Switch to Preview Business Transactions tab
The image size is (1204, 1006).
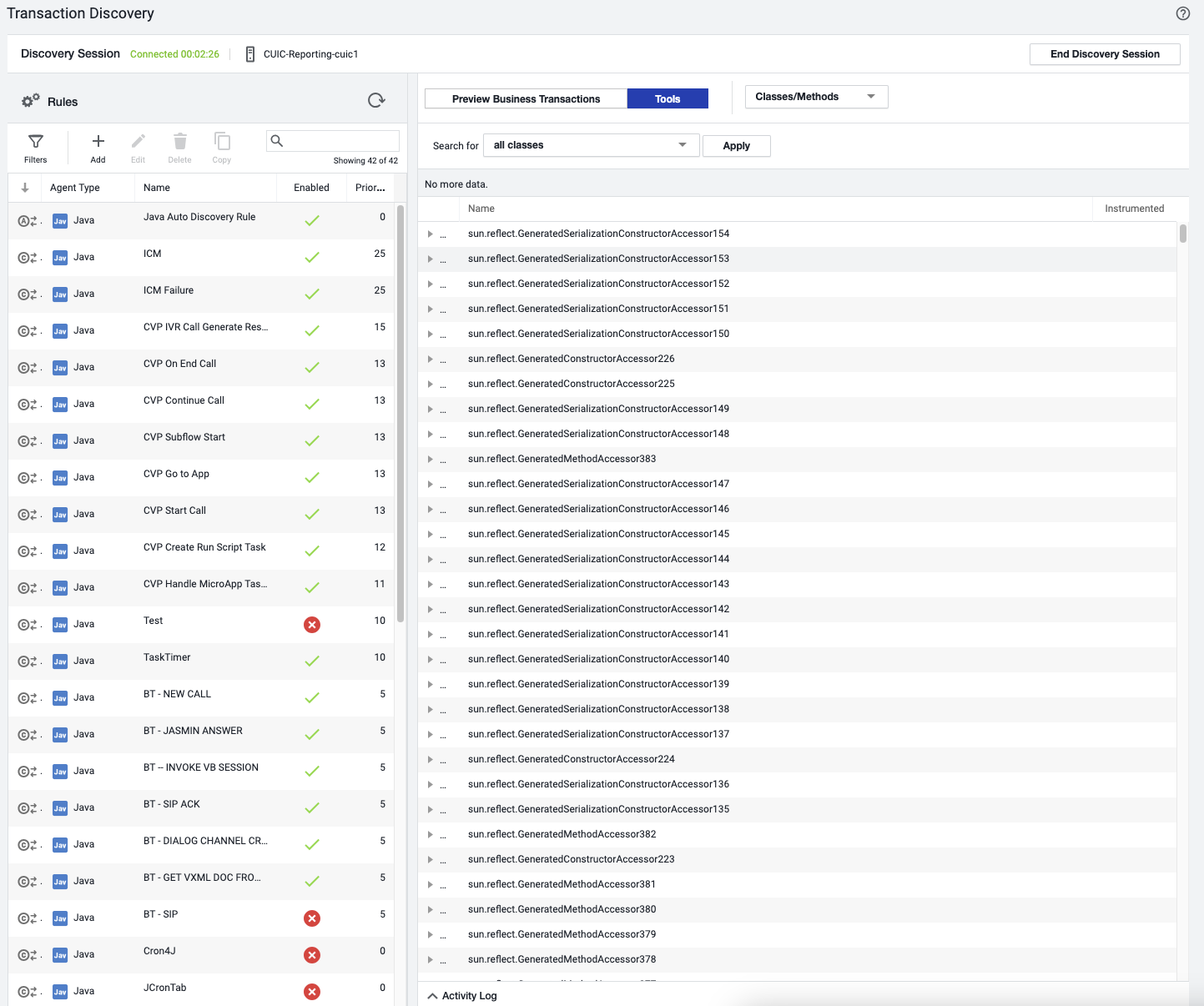(526, 98)
